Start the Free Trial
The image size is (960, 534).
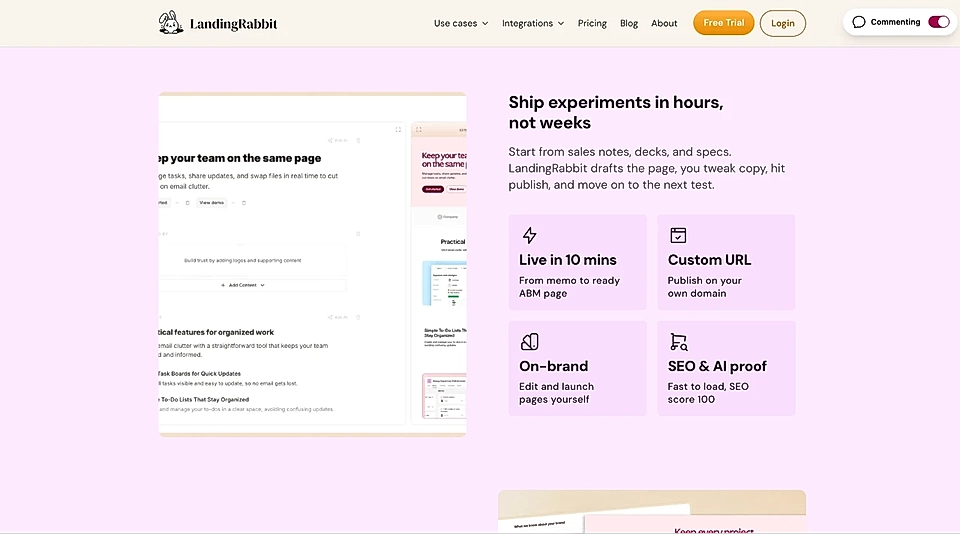(x=723, y=23)
